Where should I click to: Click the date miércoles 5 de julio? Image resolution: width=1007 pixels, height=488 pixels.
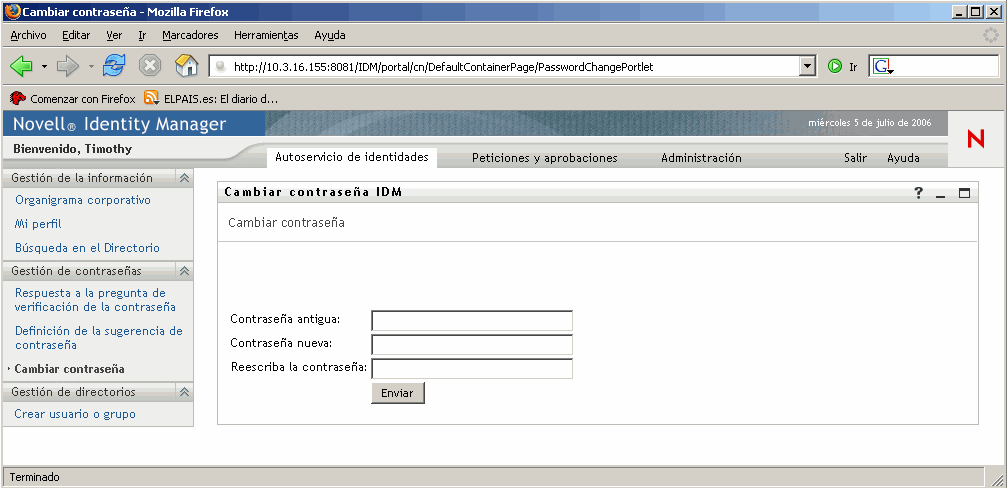[x=869, y=123]
